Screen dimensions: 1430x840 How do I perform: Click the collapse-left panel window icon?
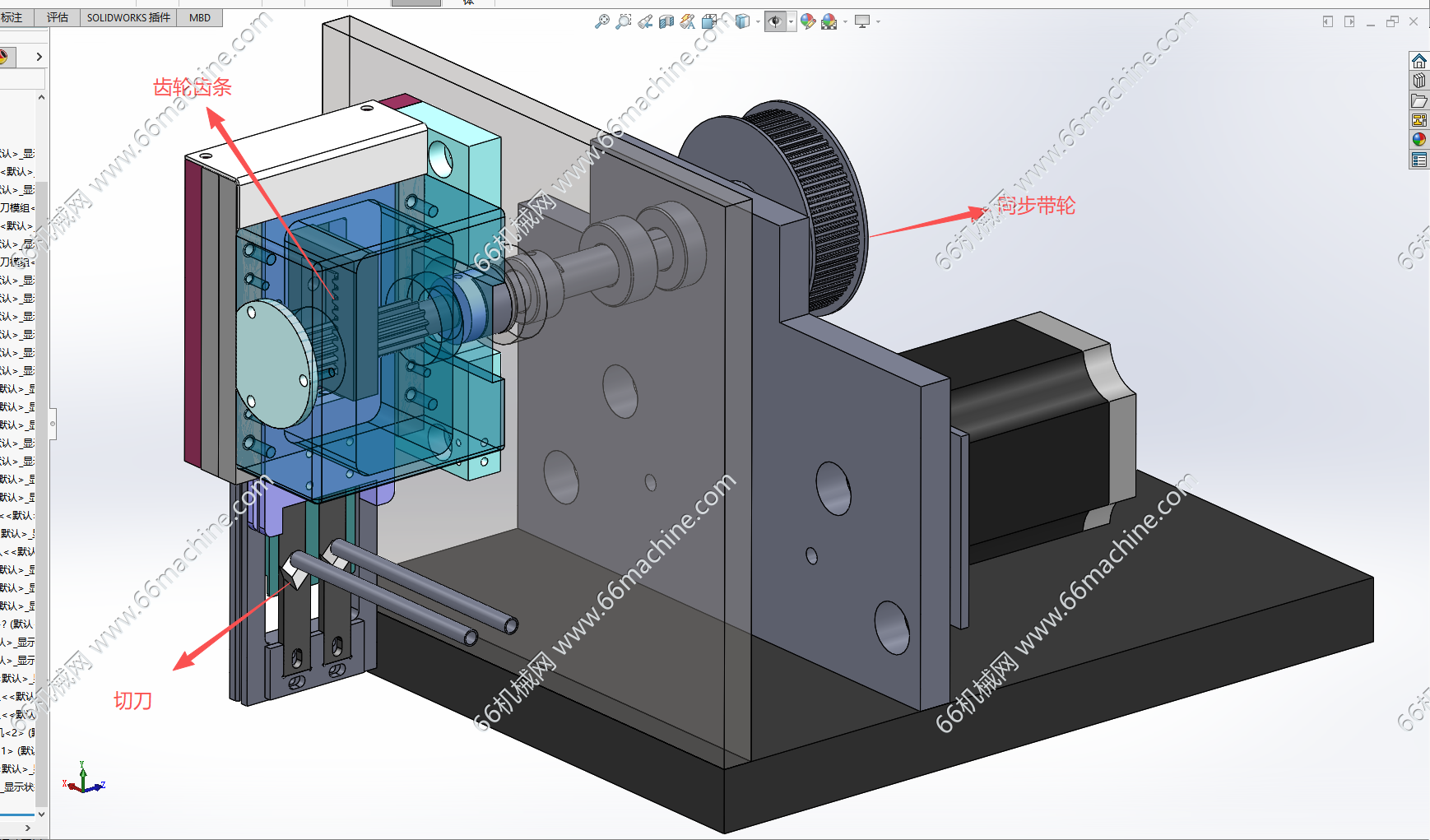coord(1328,21)
